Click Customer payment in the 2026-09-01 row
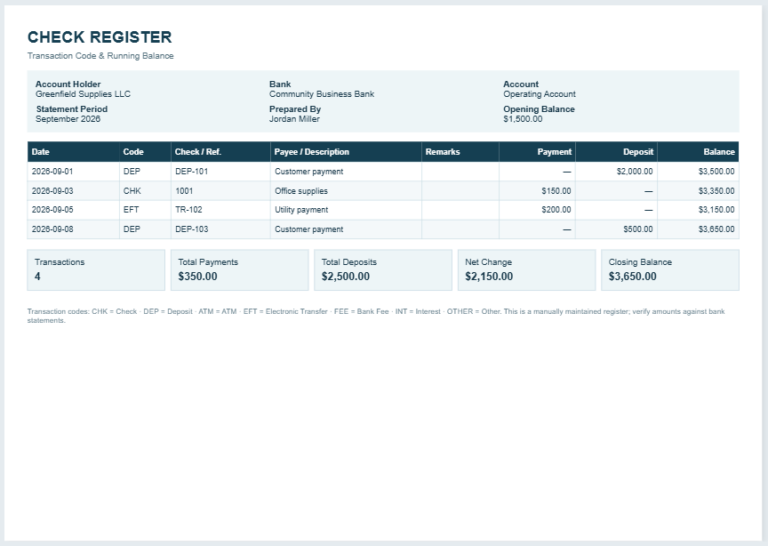Viewport: 768px width, 546px height. pyautogui.click(x=309, y=171)
